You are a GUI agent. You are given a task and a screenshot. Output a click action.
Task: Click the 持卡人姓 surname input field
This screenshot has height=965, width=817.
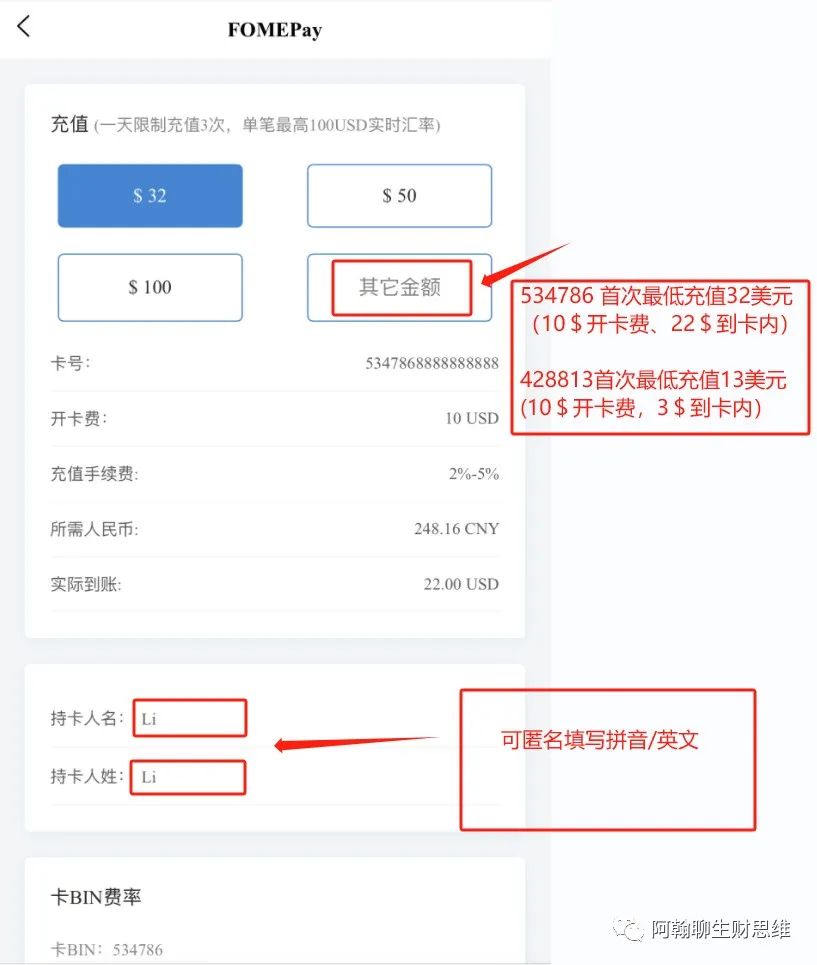188,777
